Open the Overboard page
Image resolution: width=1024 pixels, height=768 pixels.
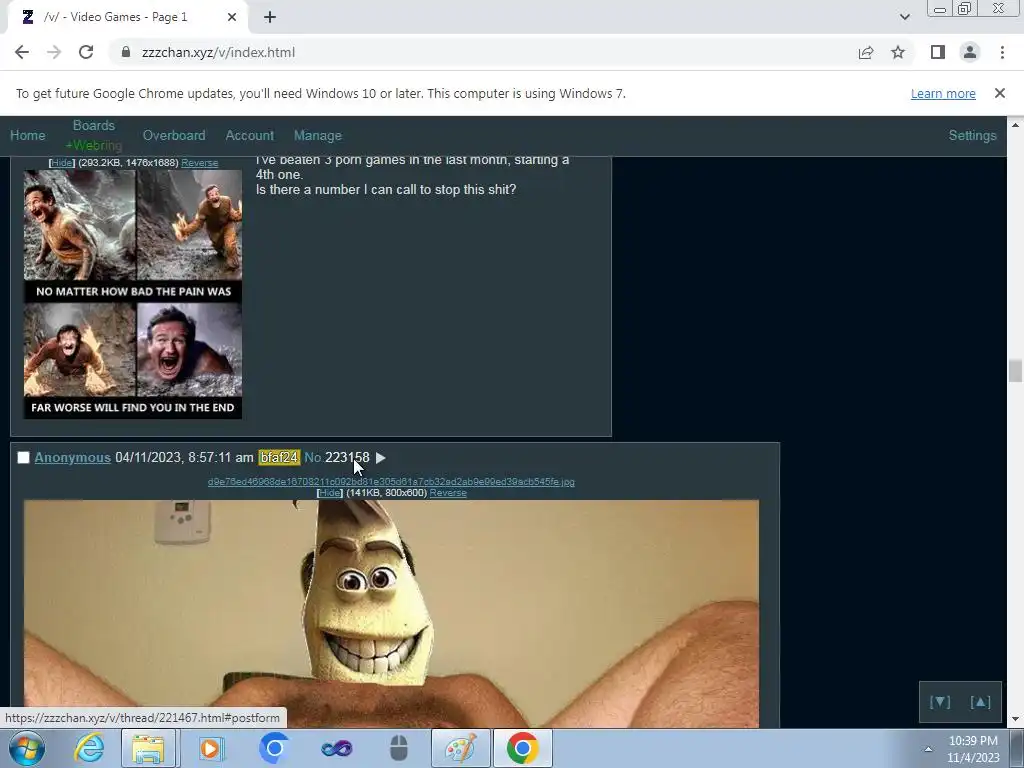[174, 135]
